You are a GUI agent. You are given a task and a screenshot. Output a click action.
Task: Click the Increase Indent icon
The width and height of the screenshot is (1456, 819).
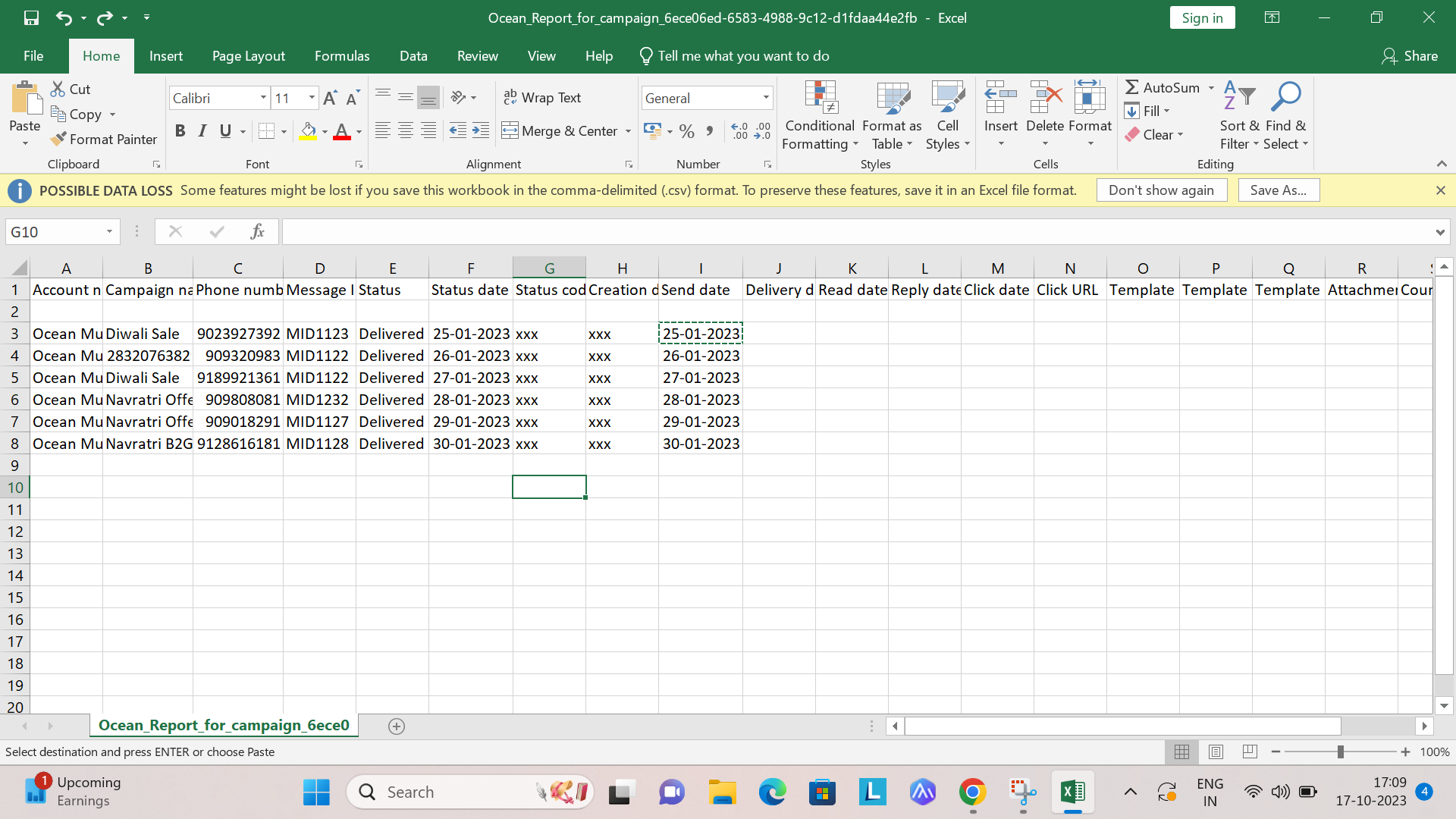(x=481, y=130)
